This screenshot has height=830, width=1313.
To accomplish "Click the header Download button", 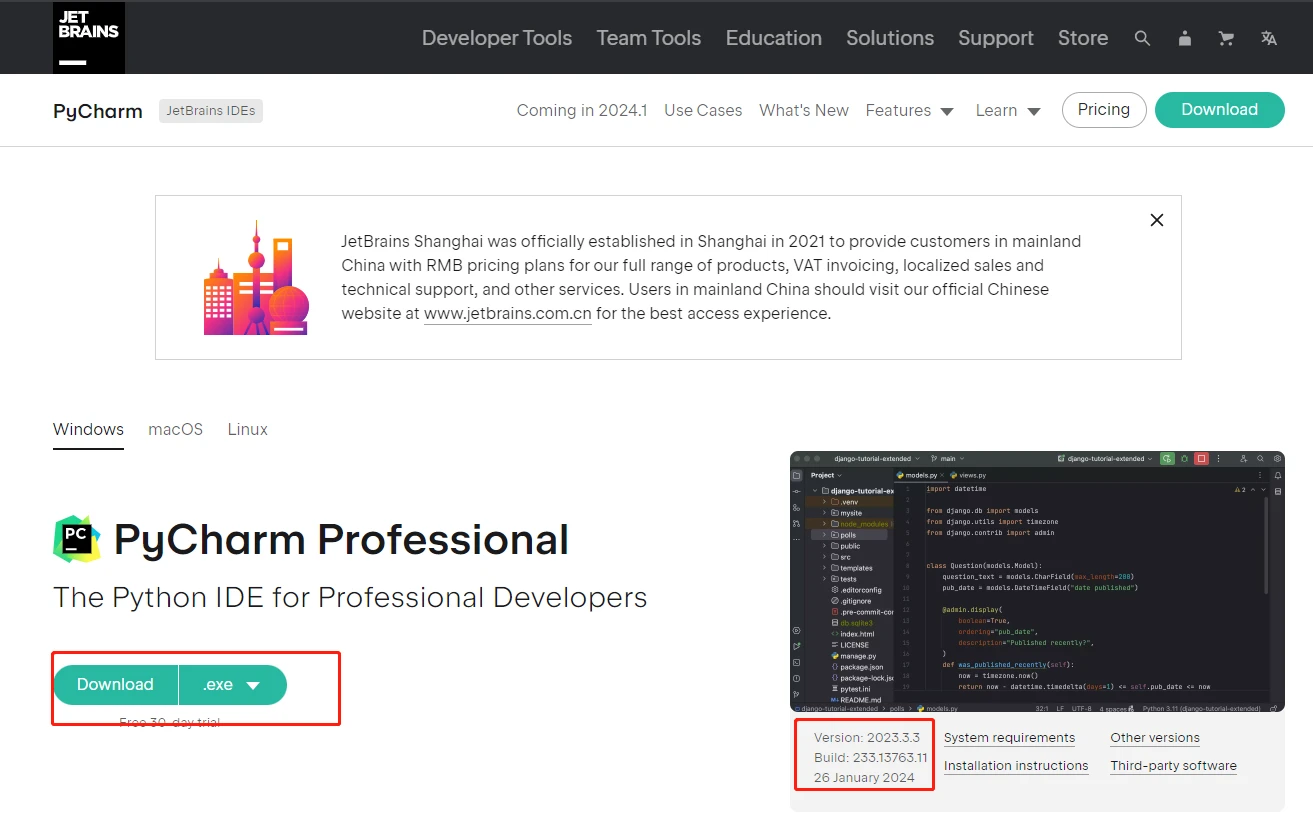I will pos(1220,110).
